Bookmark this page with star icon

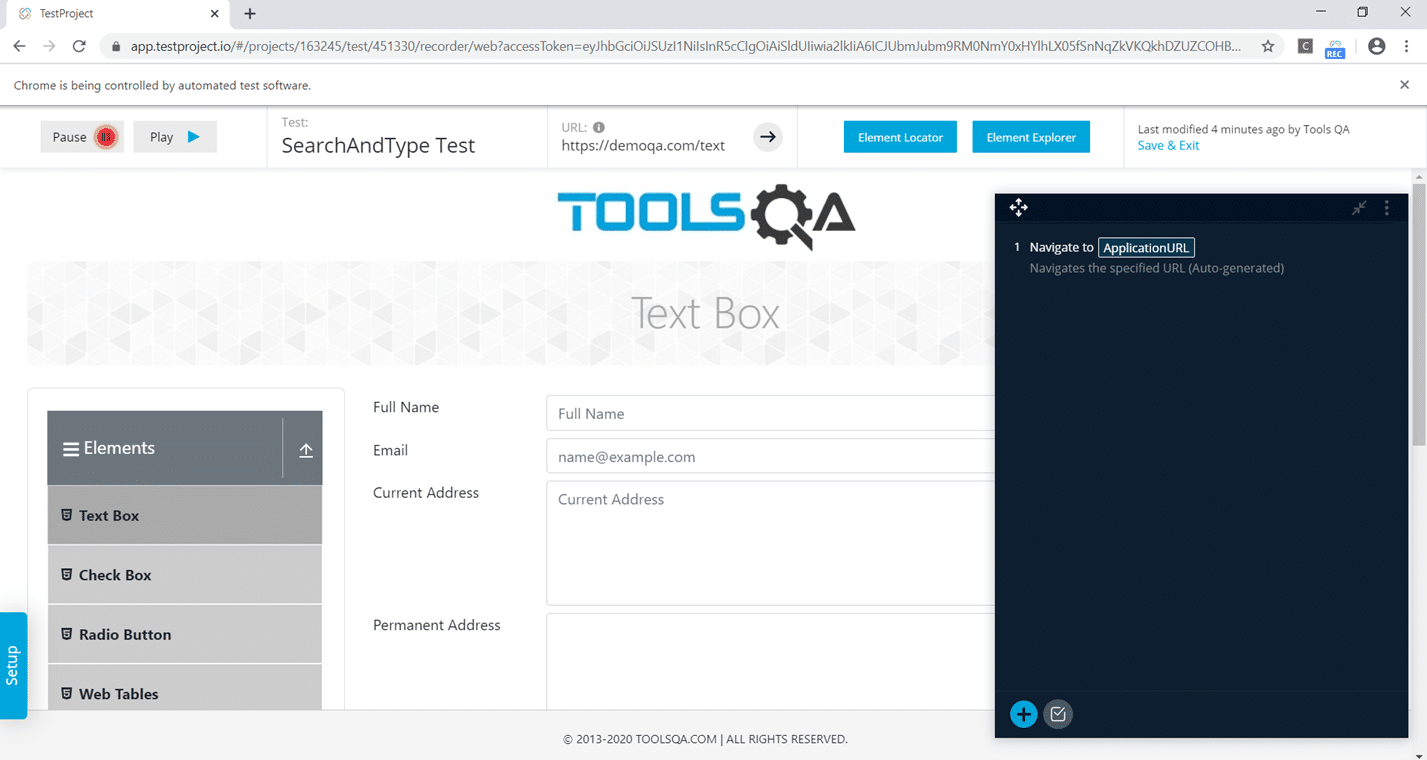pyautogui.click(x=1268, y=46)
